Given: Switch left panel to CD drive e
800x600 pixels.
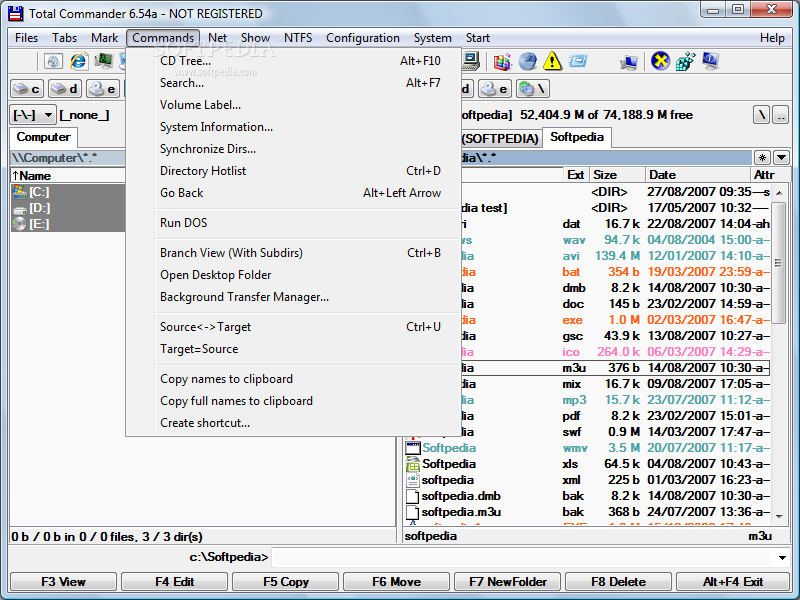Looking at the screenshot, I should [x=103, y=89].
